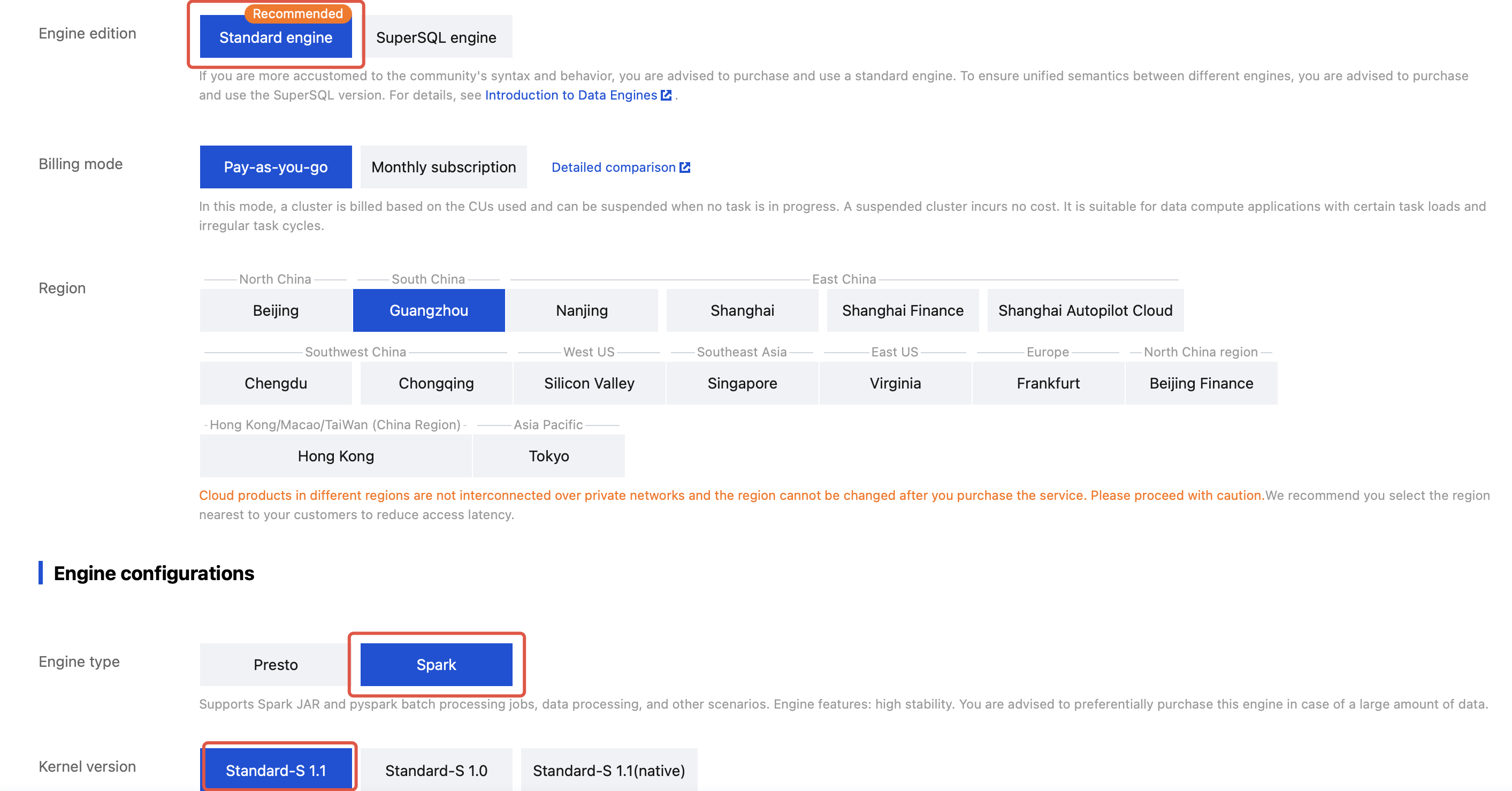Select Singapore region option
The height and width of the screenshot is (791, 1512).
[x=742, y=383]
